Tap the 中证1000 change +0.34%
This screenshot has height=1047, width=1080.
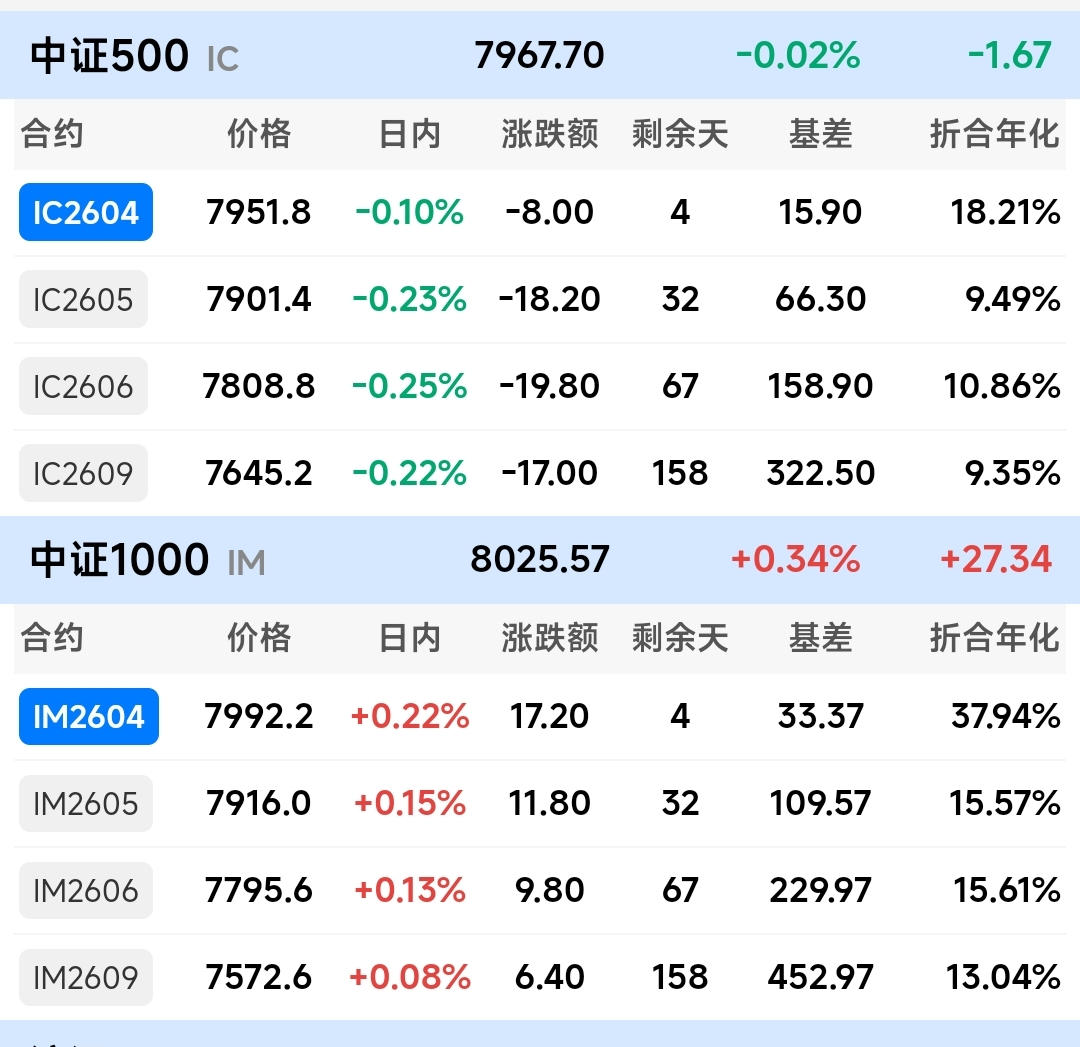point(795,559)
